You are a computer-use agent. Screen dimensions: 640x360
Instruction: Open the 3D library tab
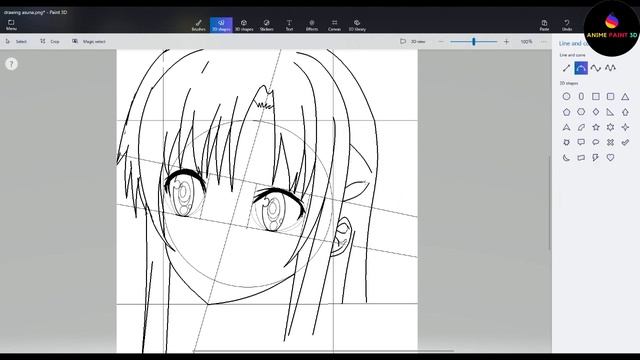pyautogui.click(x=357, y=25)
